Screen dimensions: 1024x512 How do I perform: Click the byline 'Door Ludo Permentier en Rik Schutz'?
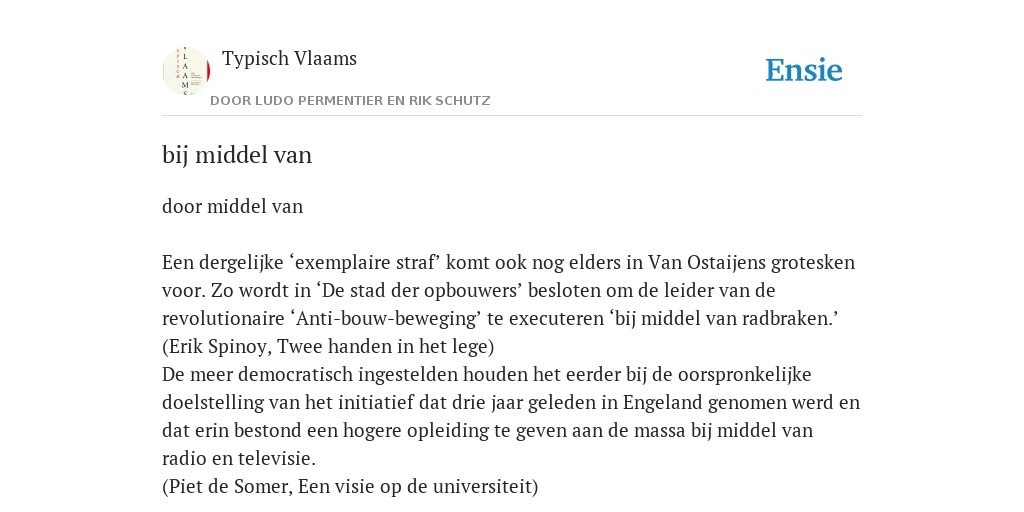(x=350, y=101)
